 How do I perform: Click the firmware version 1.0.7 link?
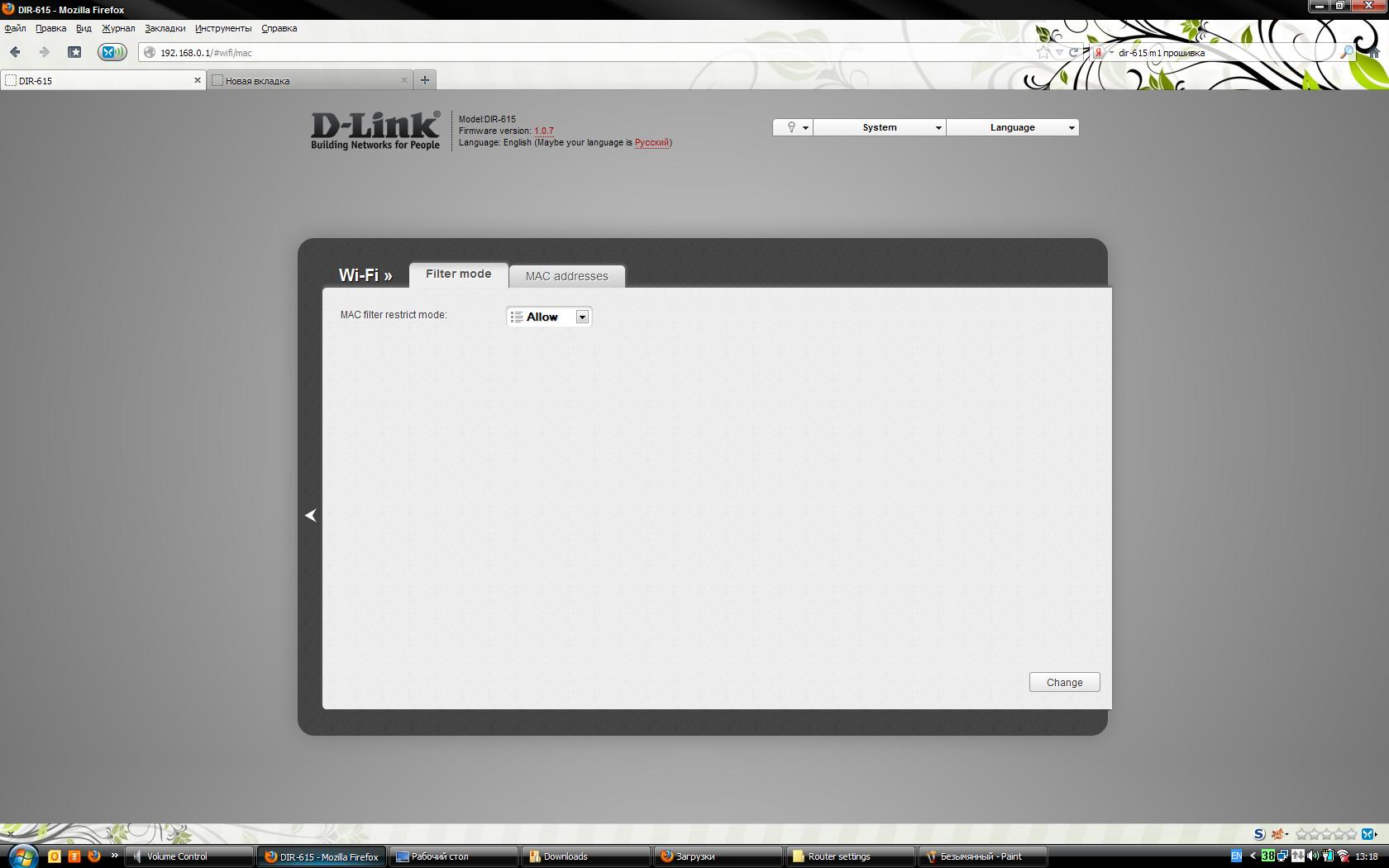(544, 131)
